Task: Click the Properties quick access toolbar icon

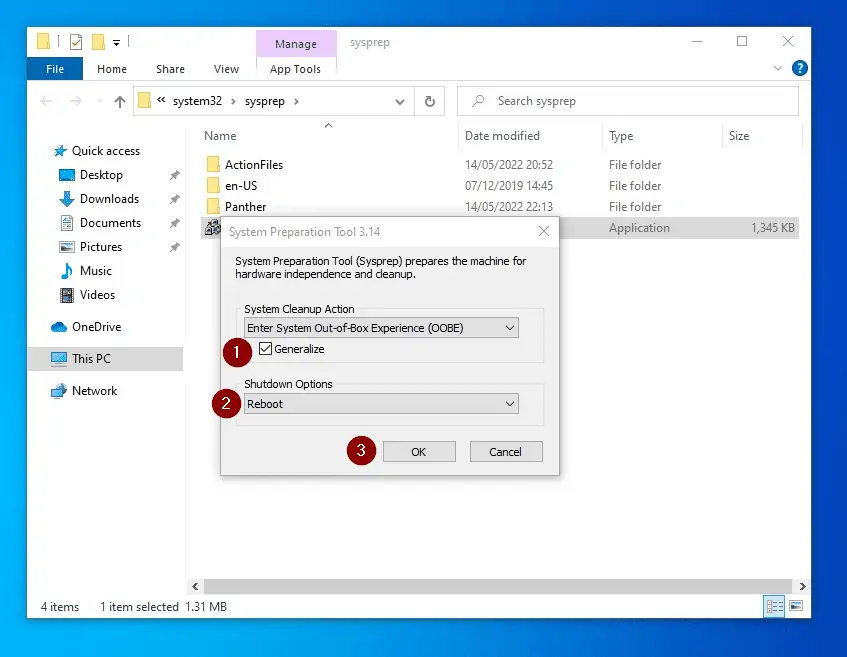Action: 76,42
